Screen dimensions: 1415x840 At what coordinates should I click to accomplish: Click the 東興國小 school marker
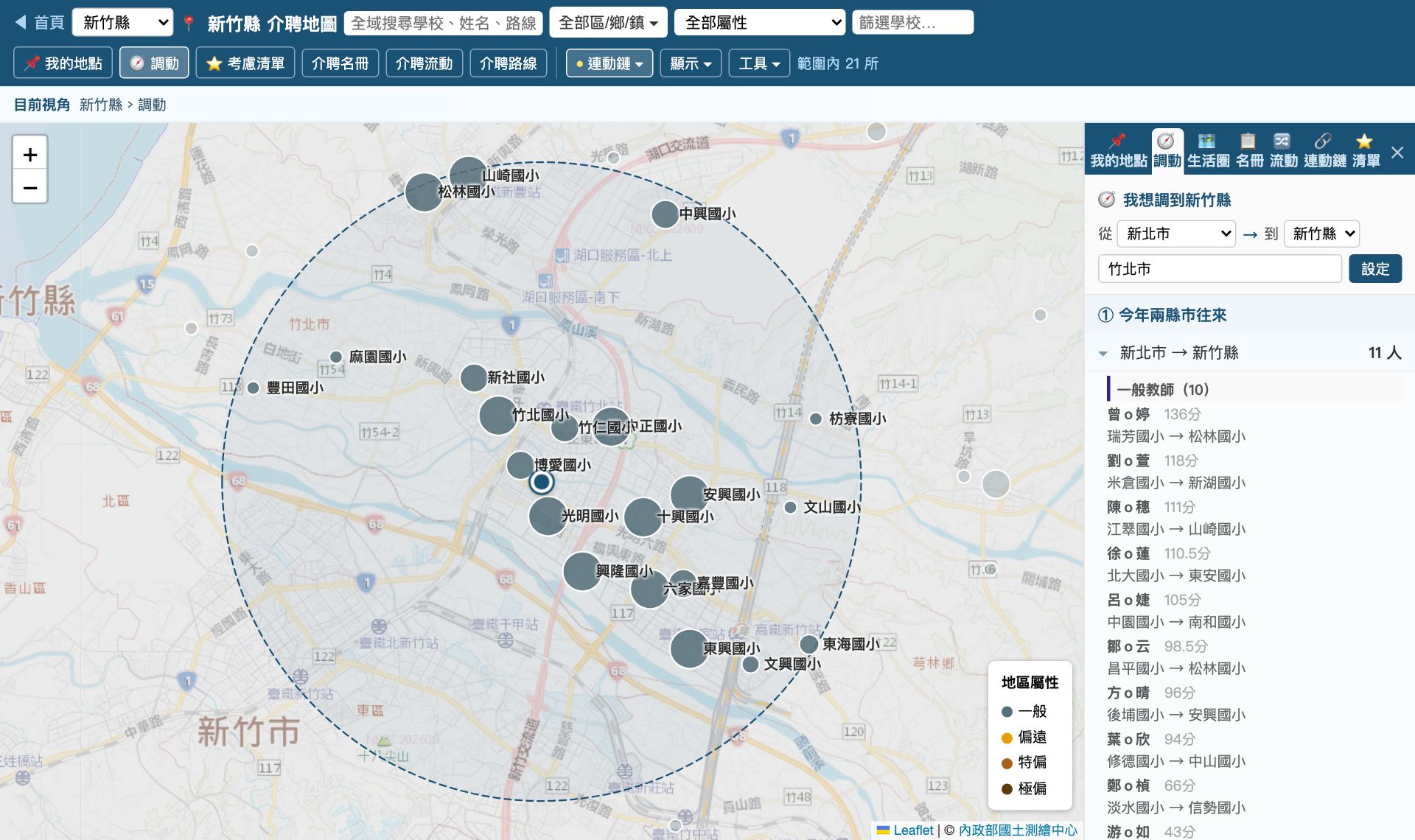click(x=689, y=648)
